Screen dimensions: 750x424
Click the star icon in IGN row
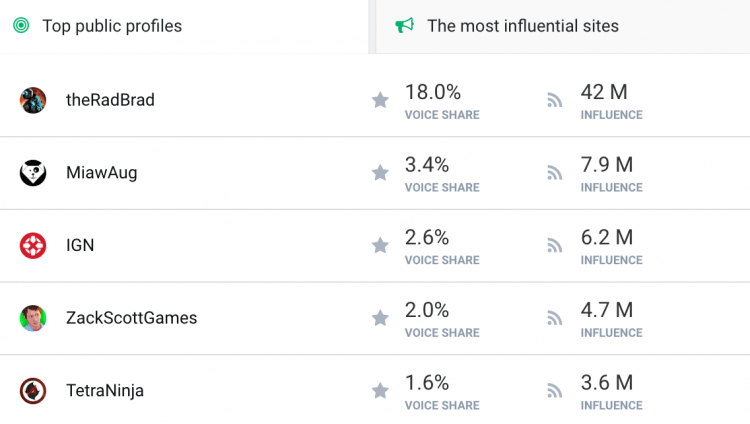coord(380,245)
